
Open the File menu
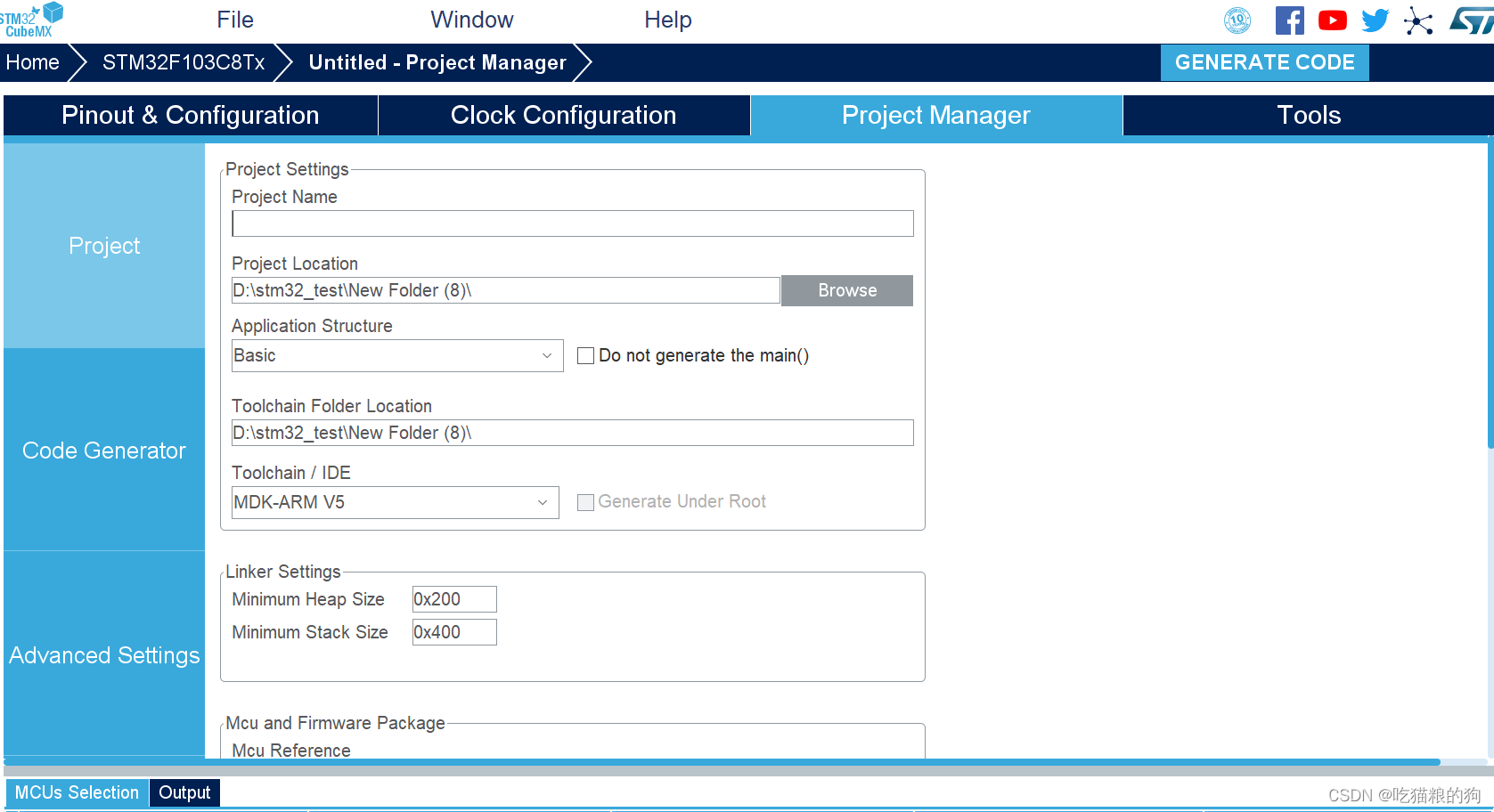235,20
